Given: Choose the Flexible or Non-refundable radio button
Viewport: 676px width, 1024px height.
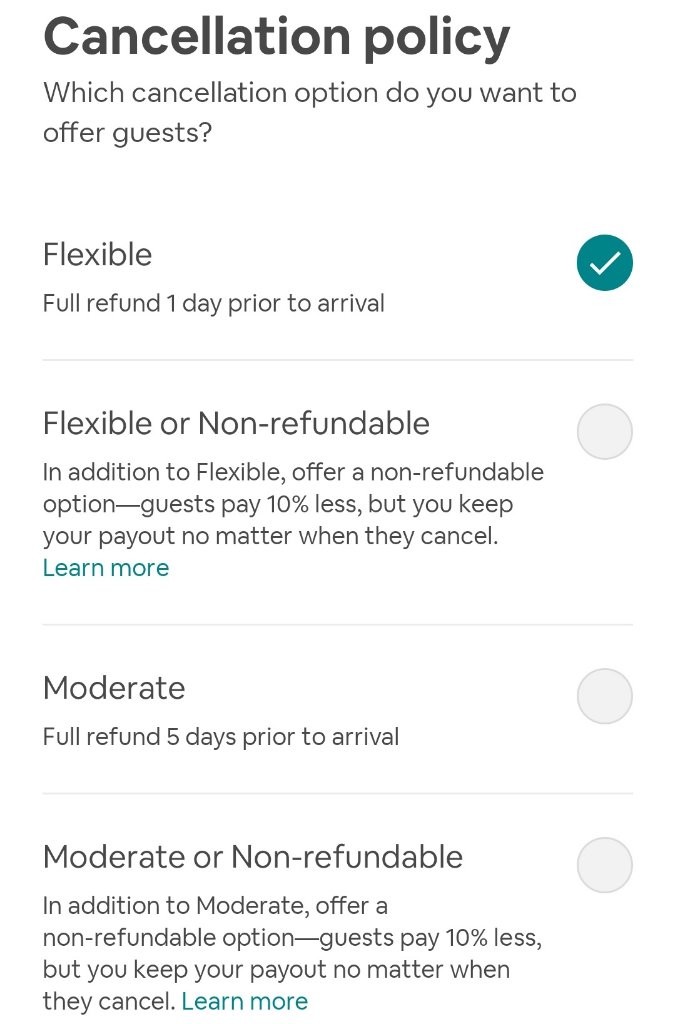Looking at the screenshot, I should click(x=604, y=432).
